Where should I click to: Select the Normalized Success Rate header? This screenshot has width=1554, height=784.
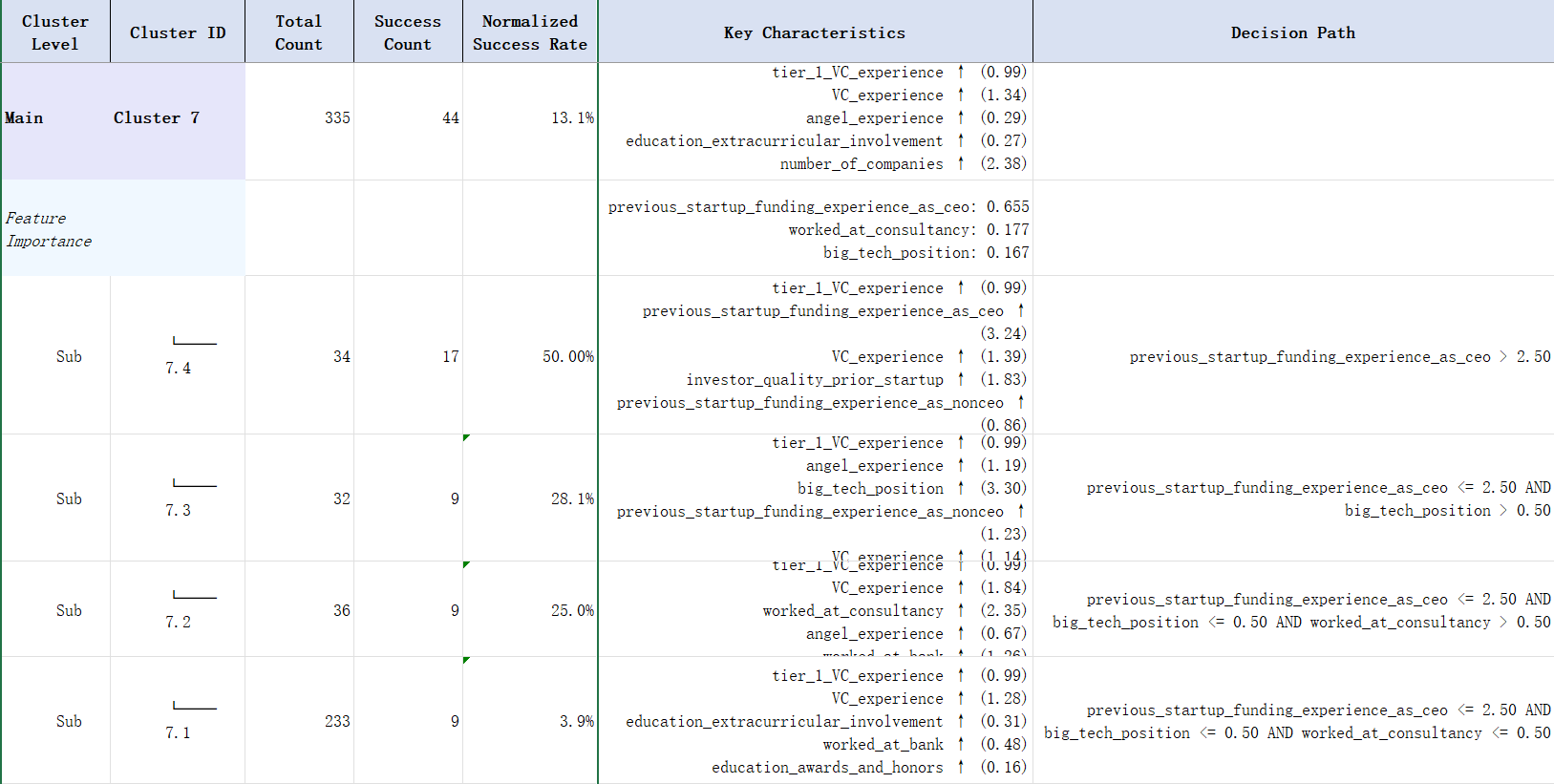coord(530,32)
